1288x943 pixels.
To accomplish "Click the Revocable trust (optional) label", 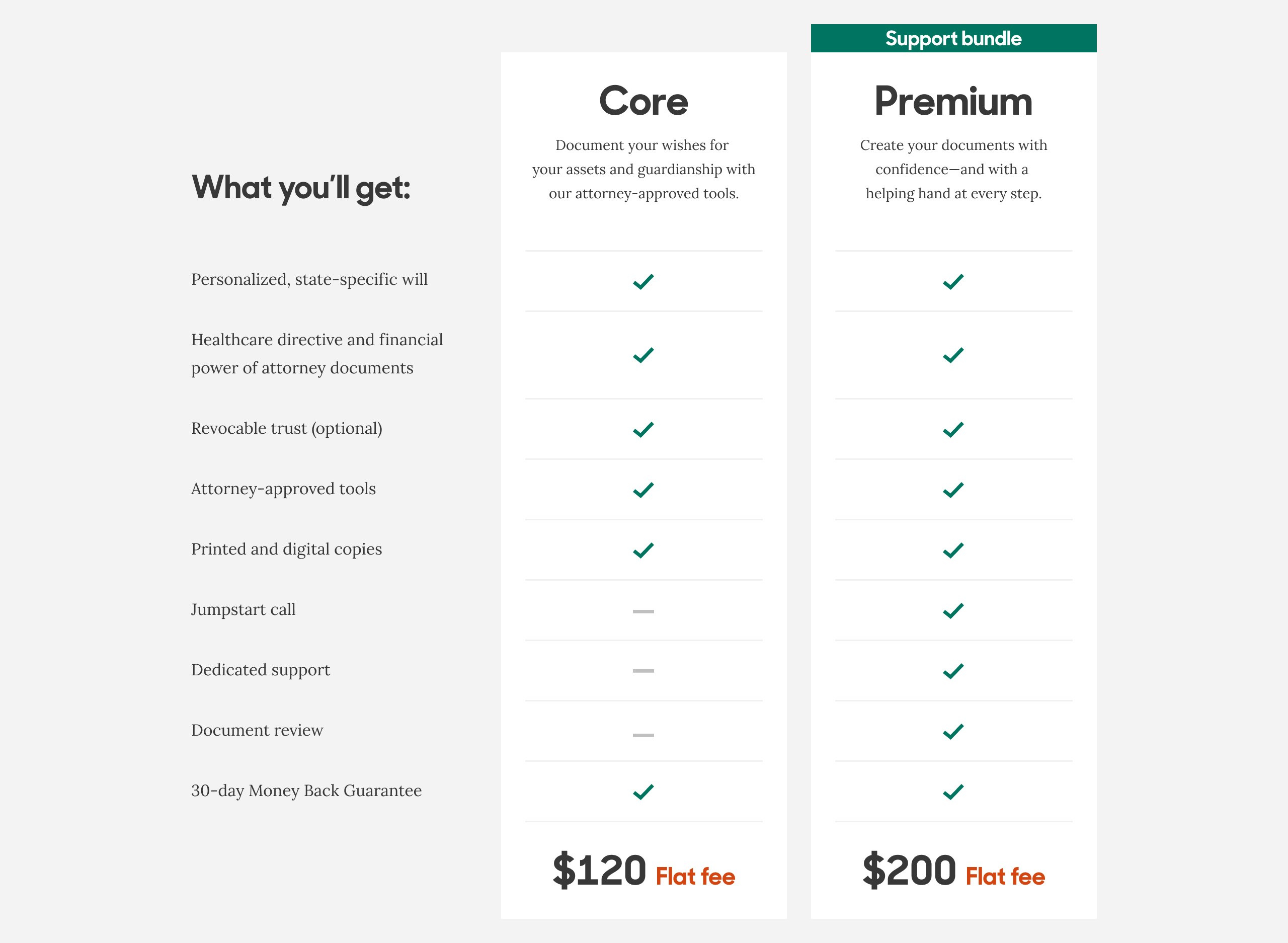I will coord(286,429).
